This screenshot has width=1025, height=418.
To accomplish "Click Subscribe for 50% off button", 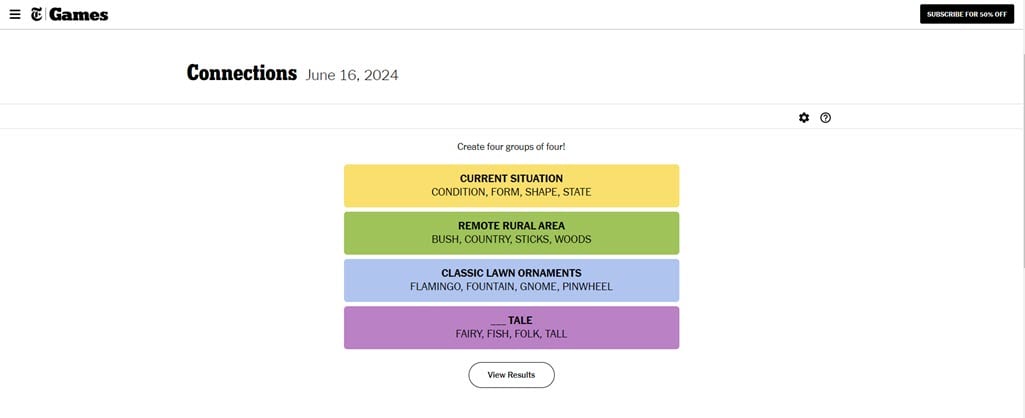I will 966,14.
